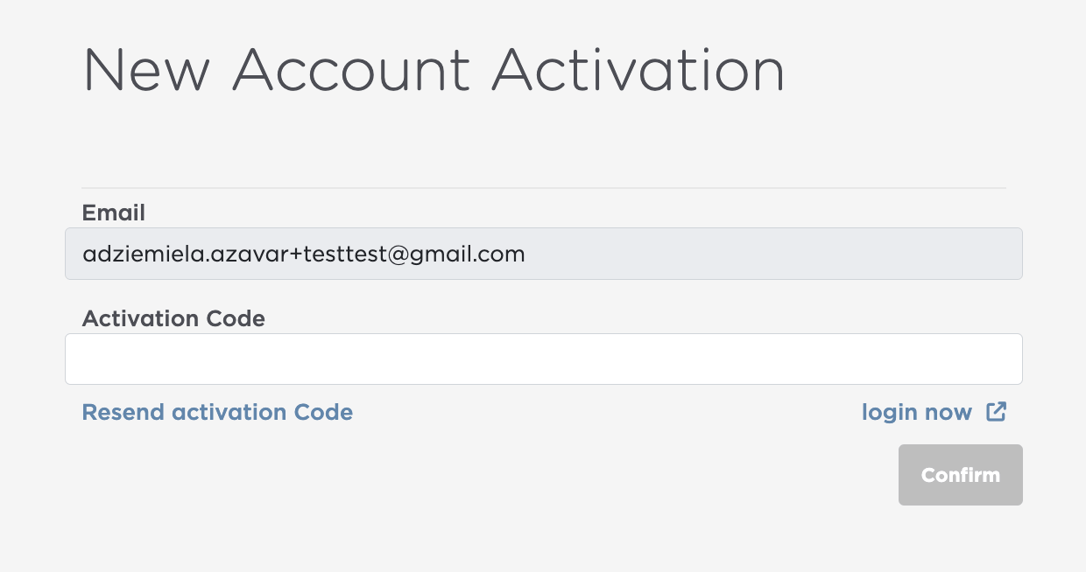
Task: Click the divider line above the Email label
Action: tap(543, 187)
